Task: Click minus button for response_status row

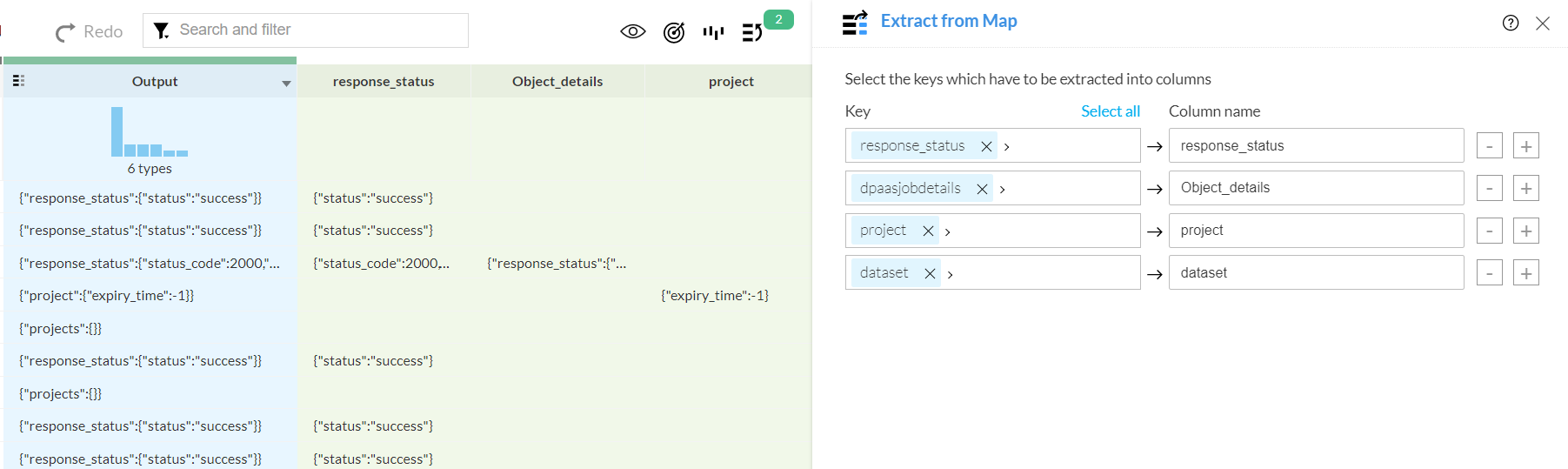Action: tap(1489, 146)
